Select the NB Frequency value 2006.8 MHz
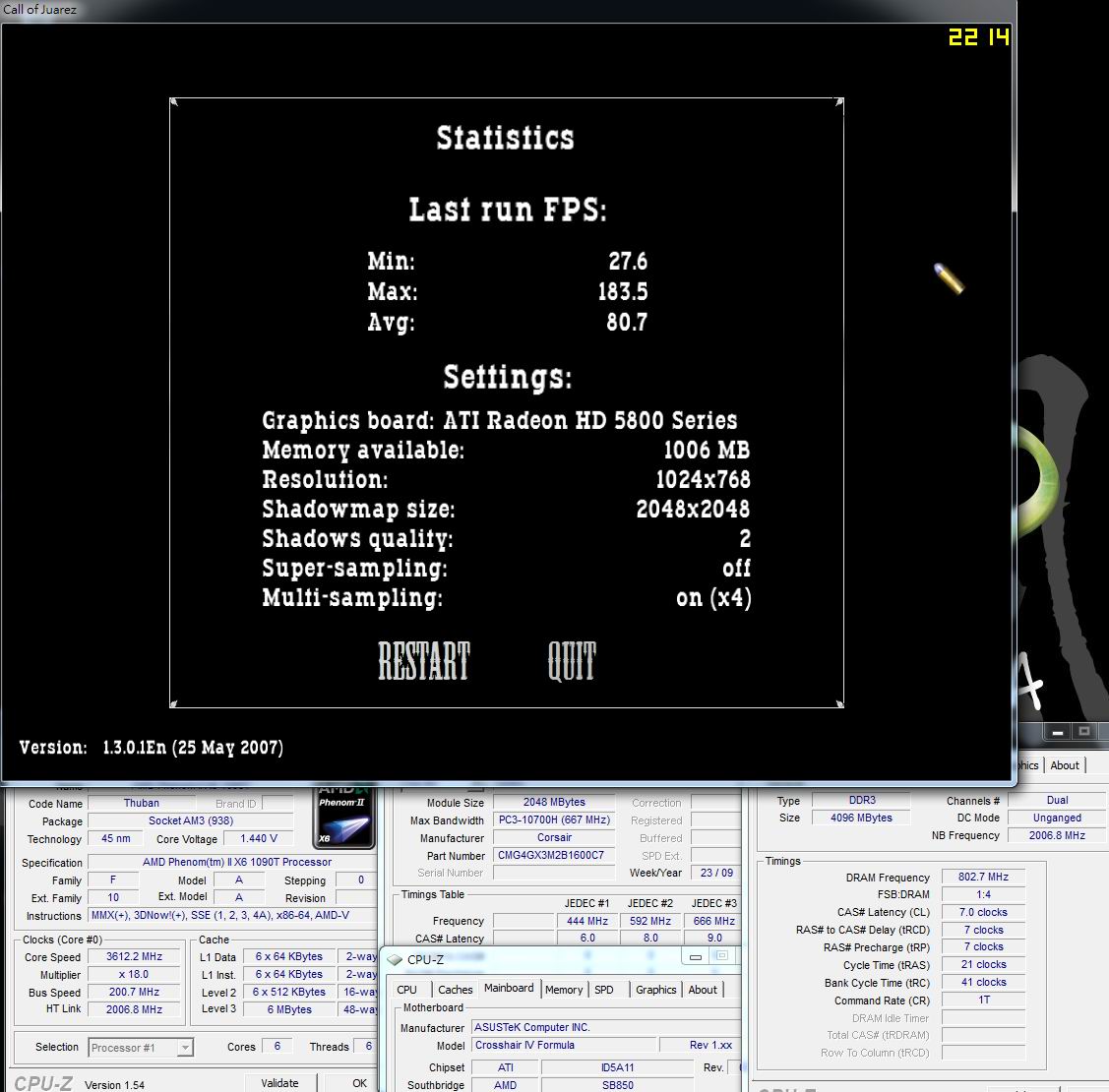 point(1058,835)
